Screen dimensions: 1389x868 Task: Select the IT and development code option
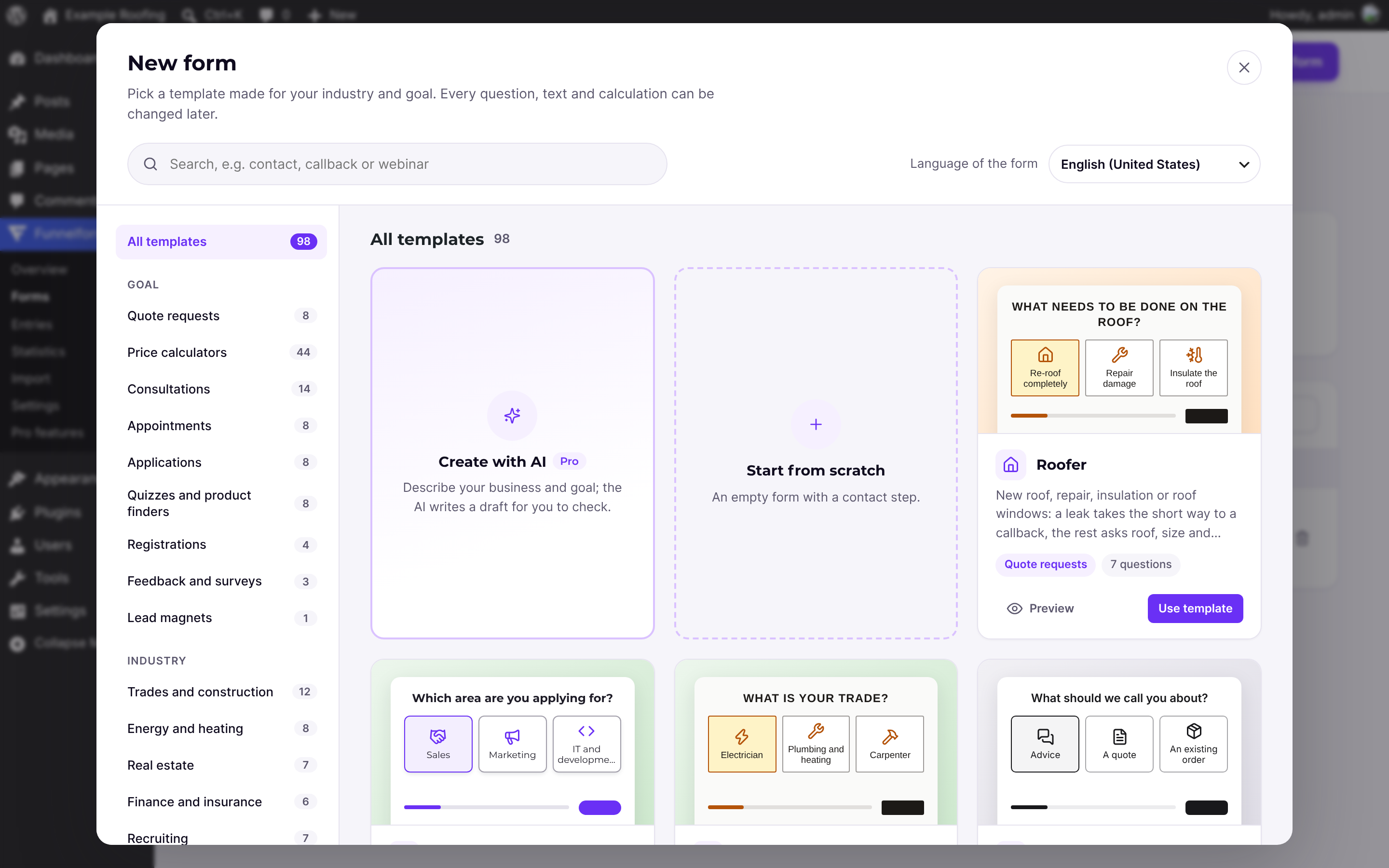[586, 744]
